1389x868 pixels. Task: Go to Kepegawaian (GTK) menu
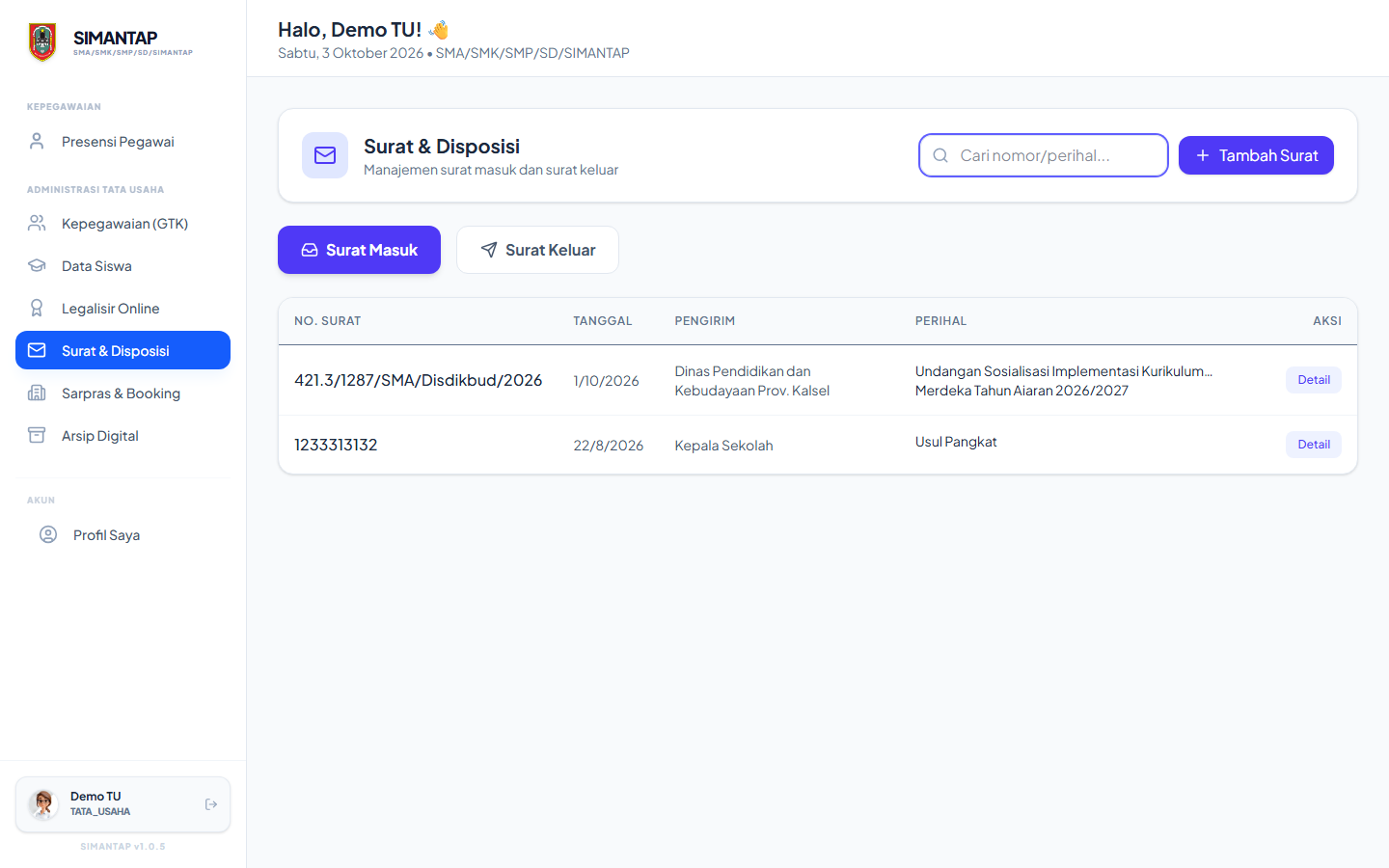pyautogui.click(x=123, y=224)
